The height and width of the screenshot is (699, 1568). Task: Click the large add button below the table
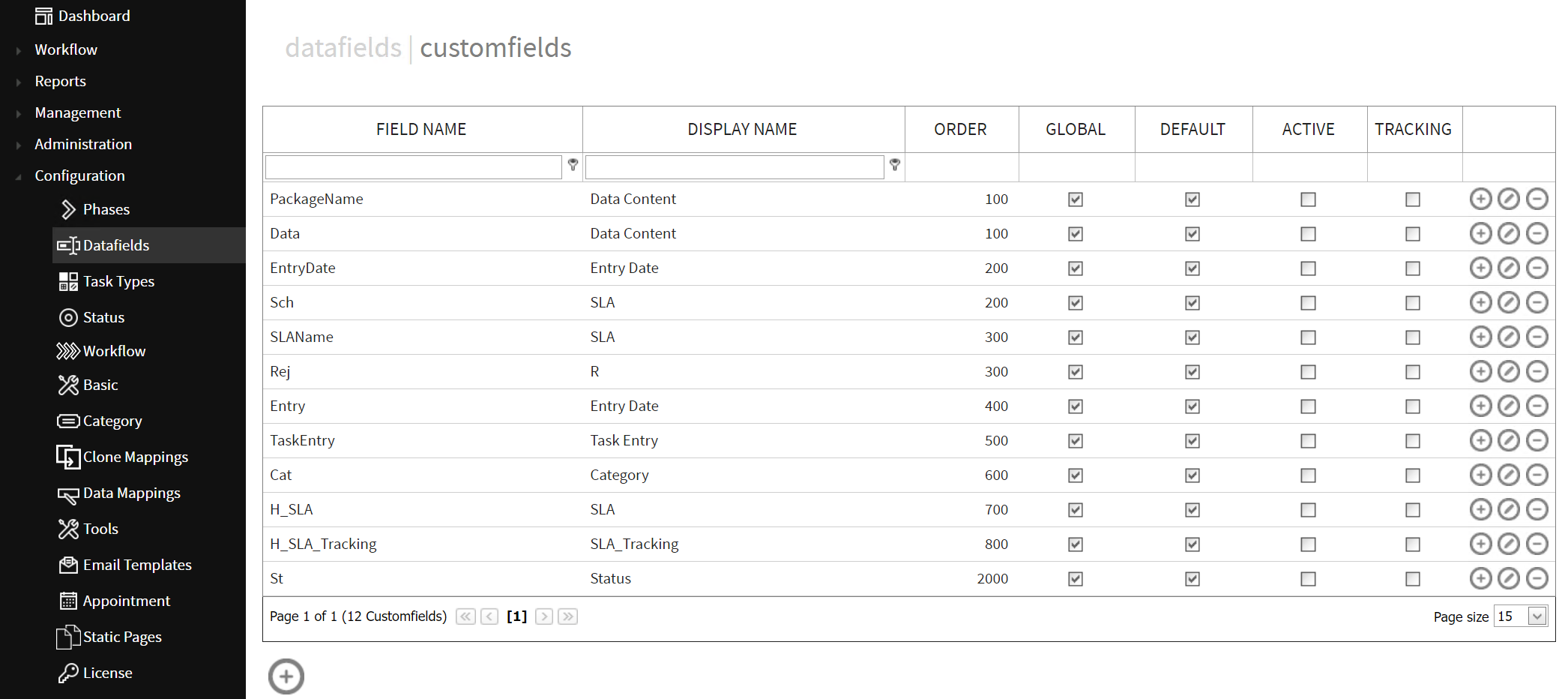click(285, 676)
